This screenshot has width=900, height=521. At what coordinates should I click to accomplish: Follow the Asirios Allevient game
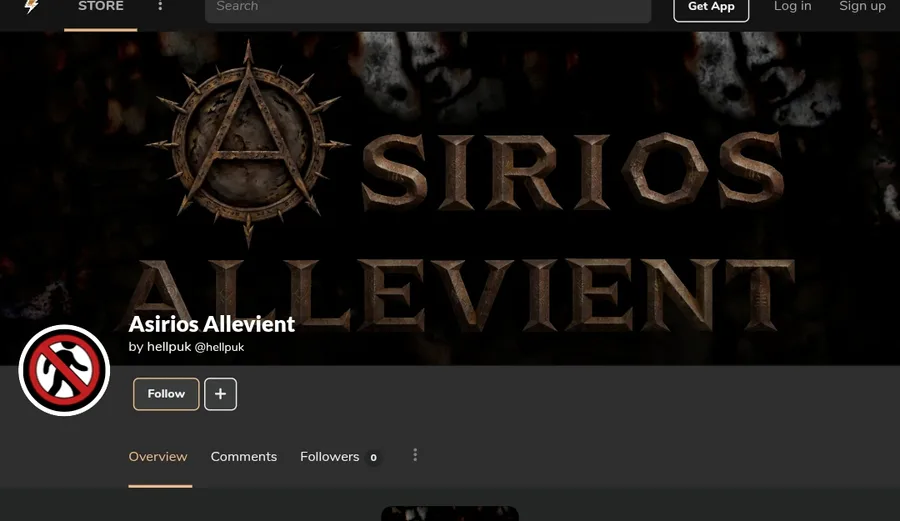[x=166, y=394]
